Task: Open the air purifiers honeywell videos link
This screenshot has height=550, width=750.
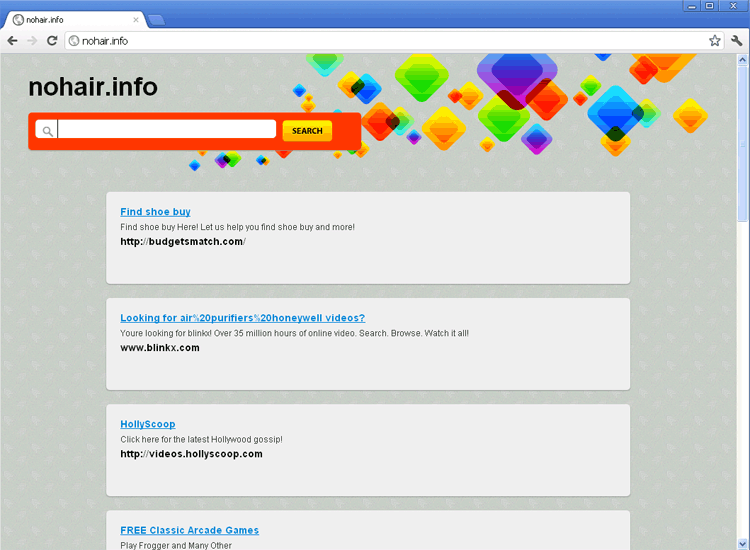Action: tap(242, 318)
